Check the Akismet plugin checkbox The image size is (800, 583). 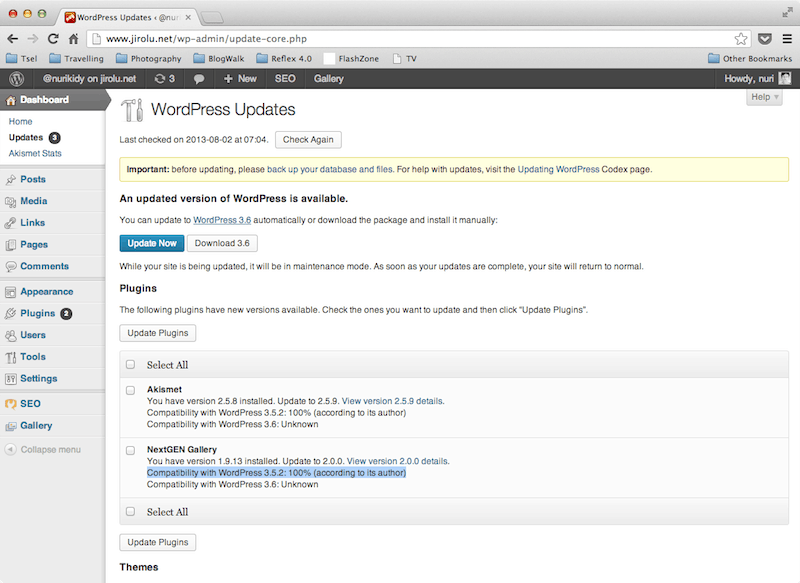pos(130,390)
